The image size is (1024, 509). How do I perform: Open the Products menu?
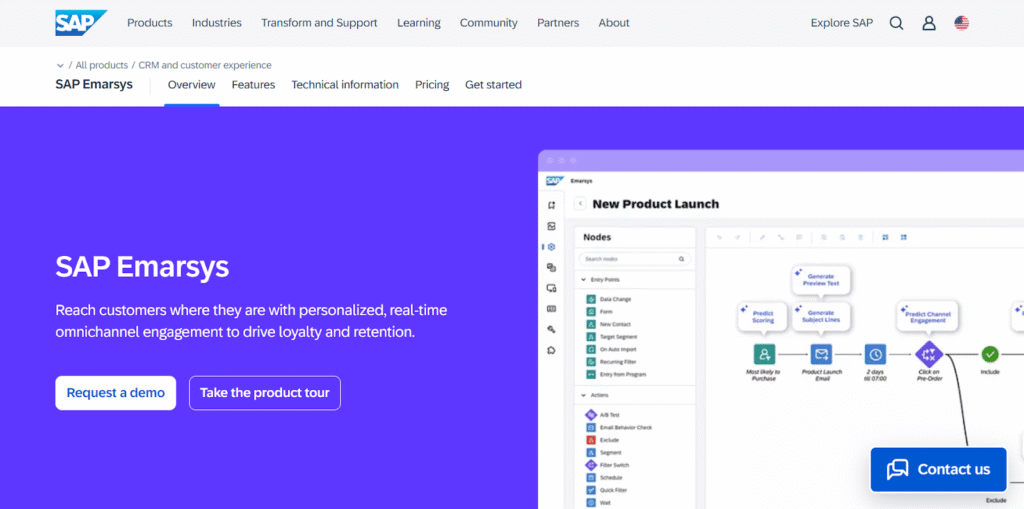(149, 23)
